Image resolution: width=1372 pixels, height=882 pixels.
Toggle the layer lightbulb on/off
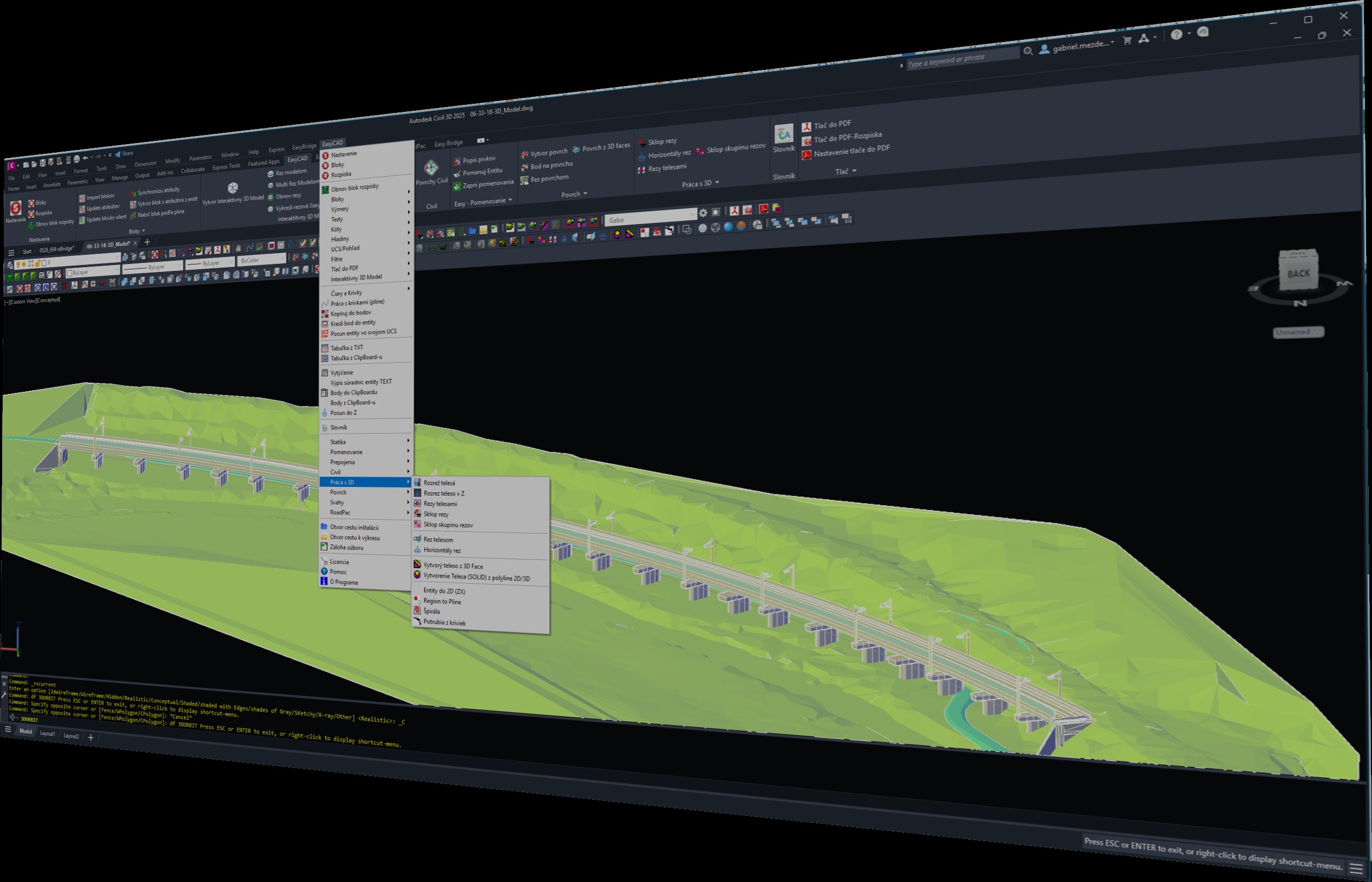coord(18,264)
